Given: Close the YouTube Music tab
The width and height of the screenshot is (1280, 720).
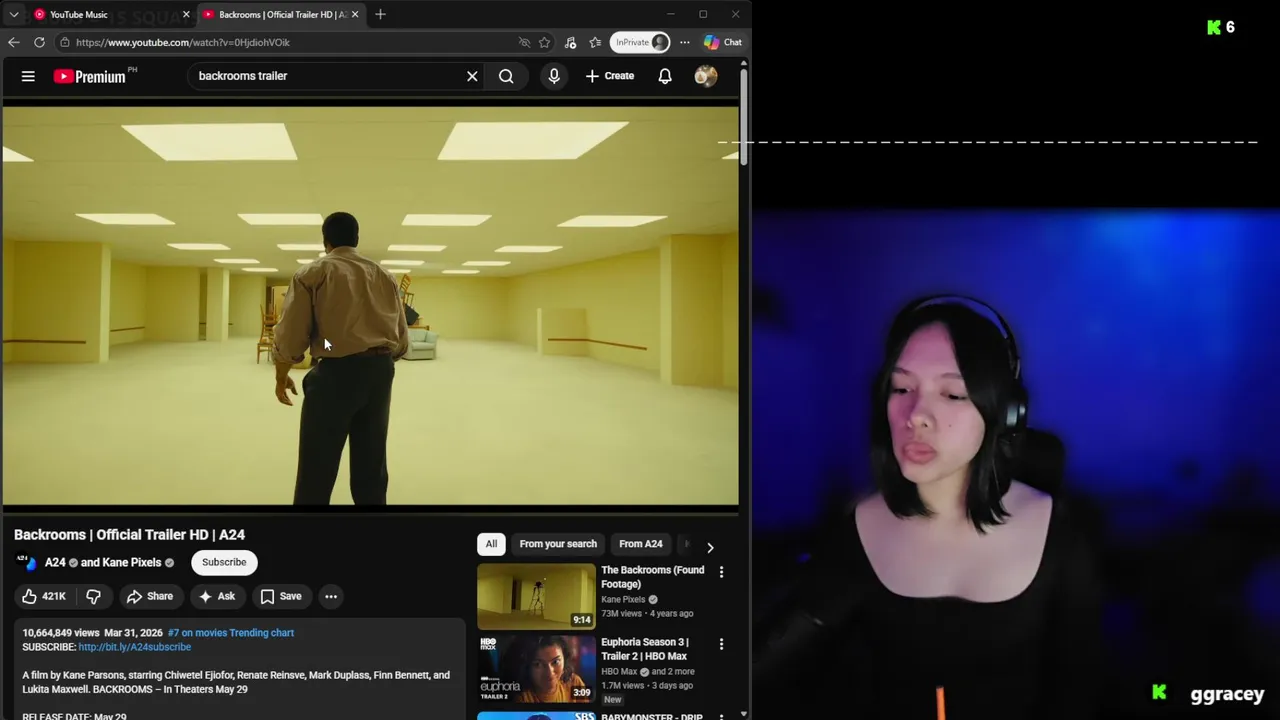Looking at the screenshot, I should [x=185, y=14].
